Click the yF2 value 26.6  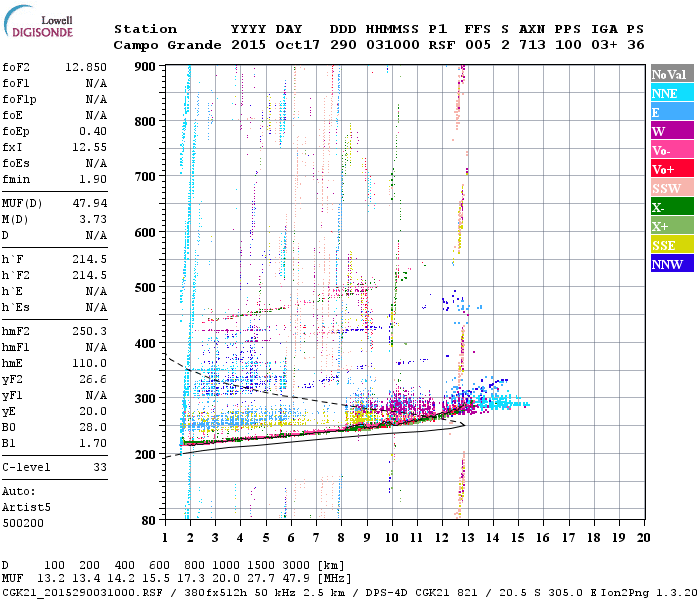[x=93, y=379]
